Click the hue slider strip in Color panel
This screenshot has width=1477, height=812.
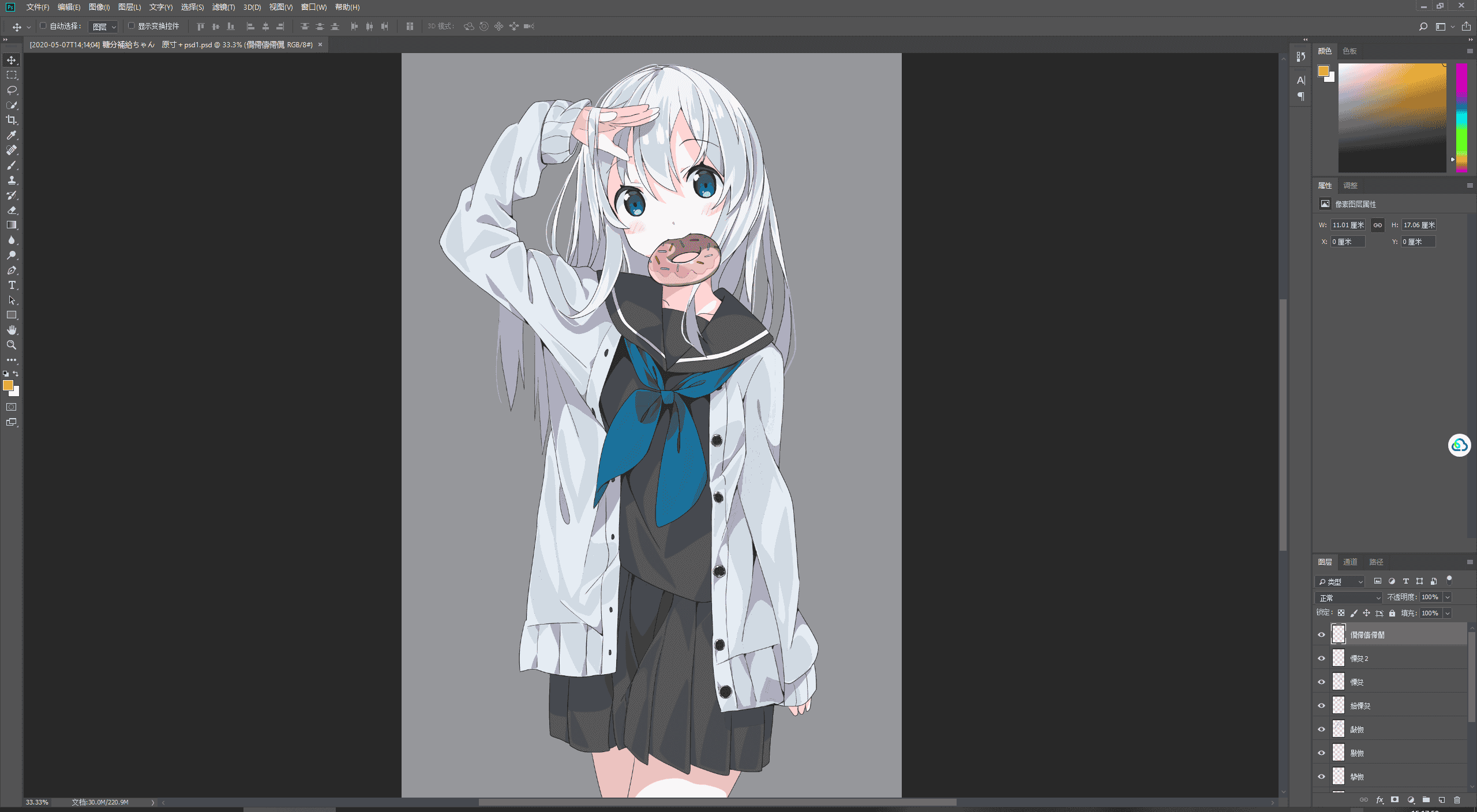1461,118
